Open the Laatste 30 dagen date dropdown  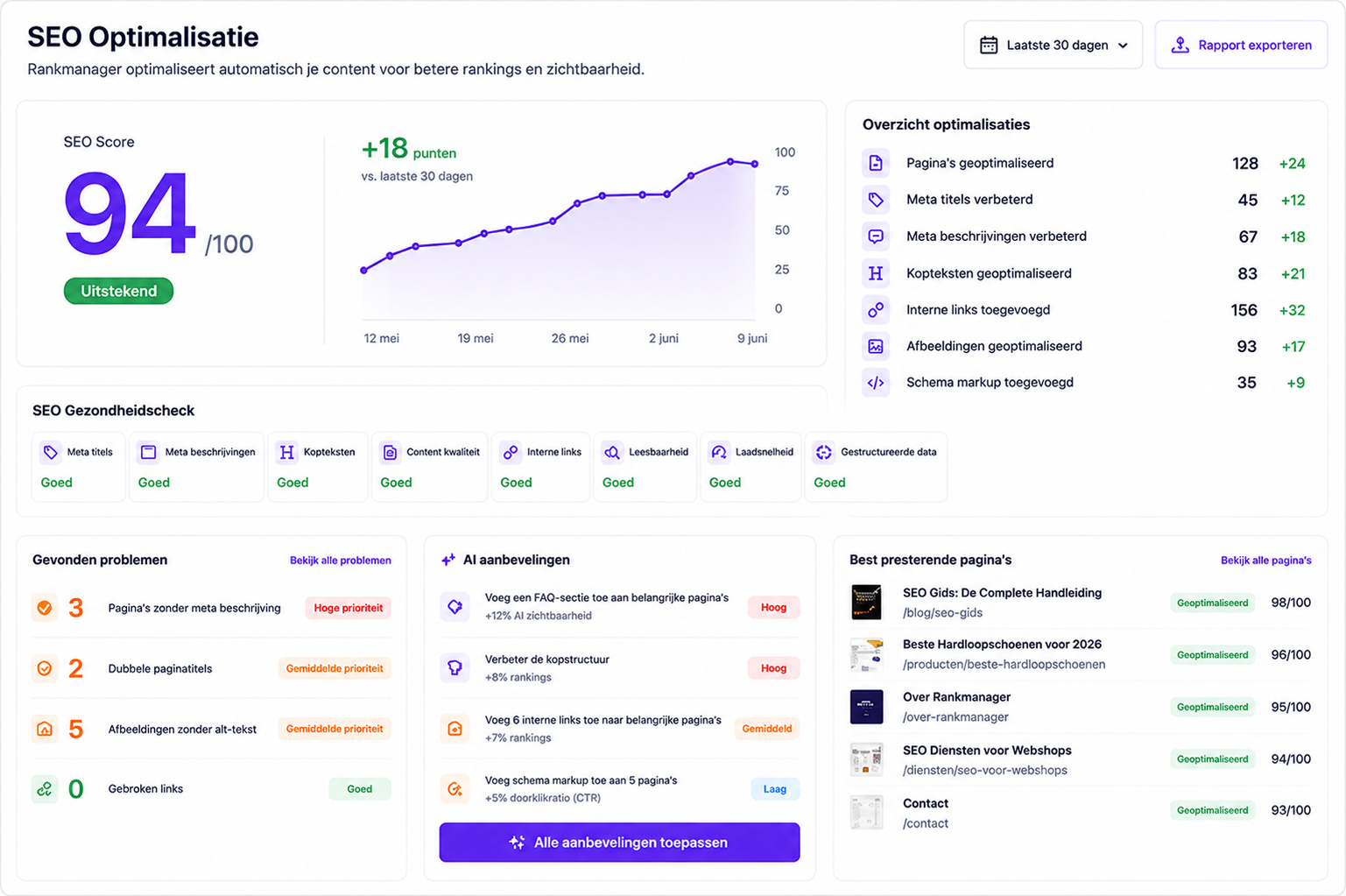click(1053, 45)
